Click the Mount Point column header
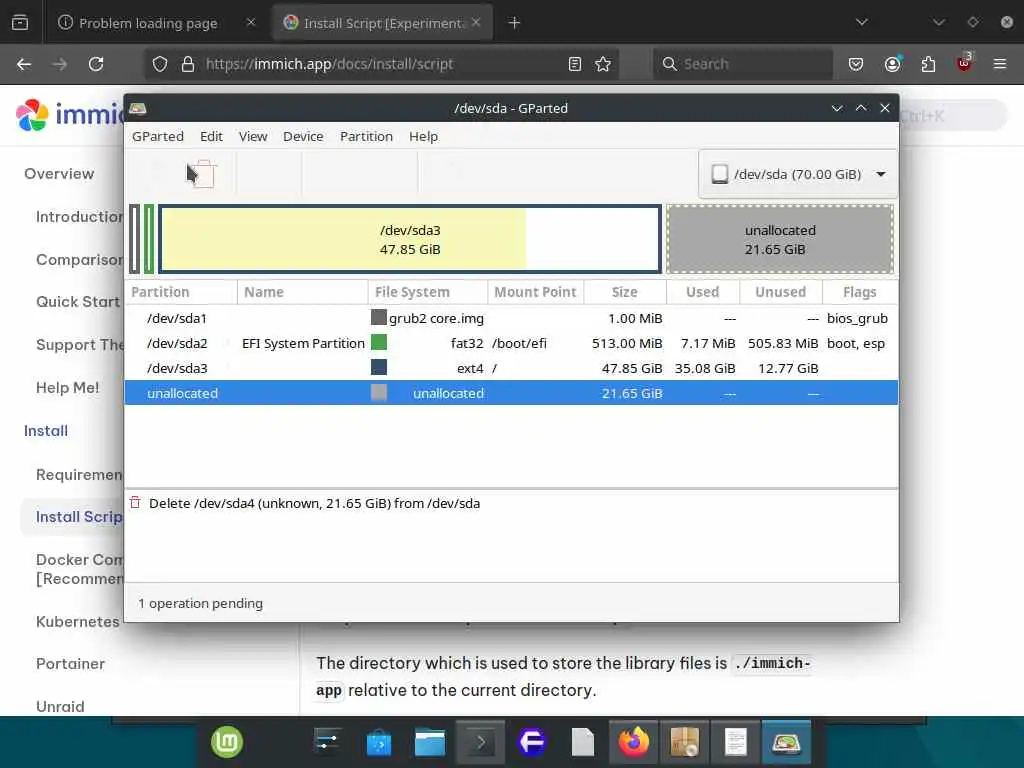The image size is (1024, 768). pos(536,292)
